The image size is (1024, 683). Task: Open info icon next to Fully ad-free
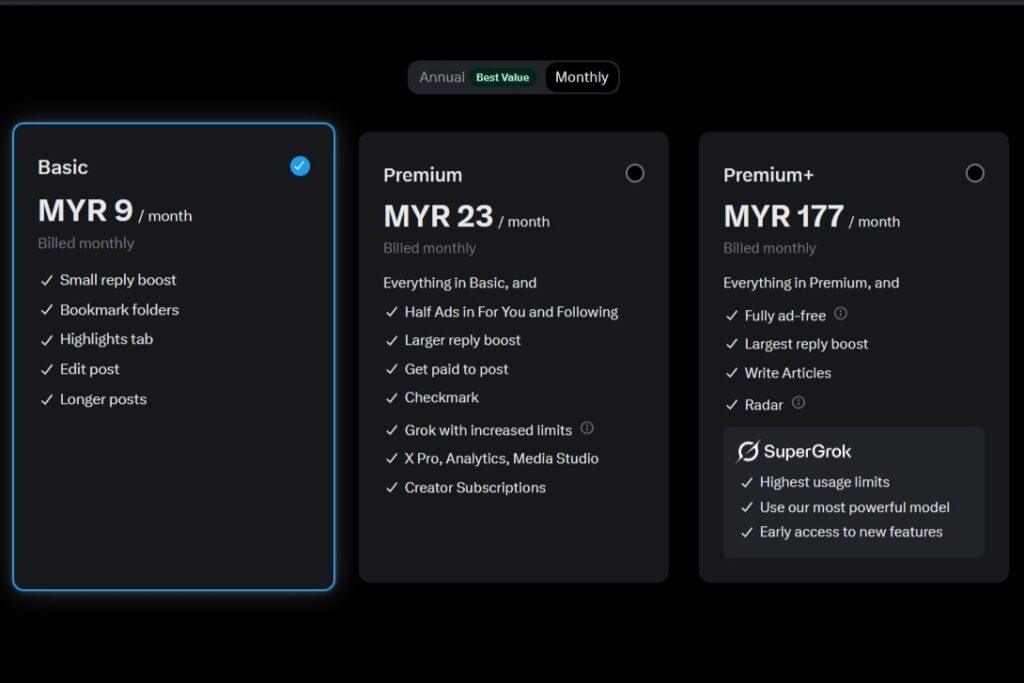(841, 313)
